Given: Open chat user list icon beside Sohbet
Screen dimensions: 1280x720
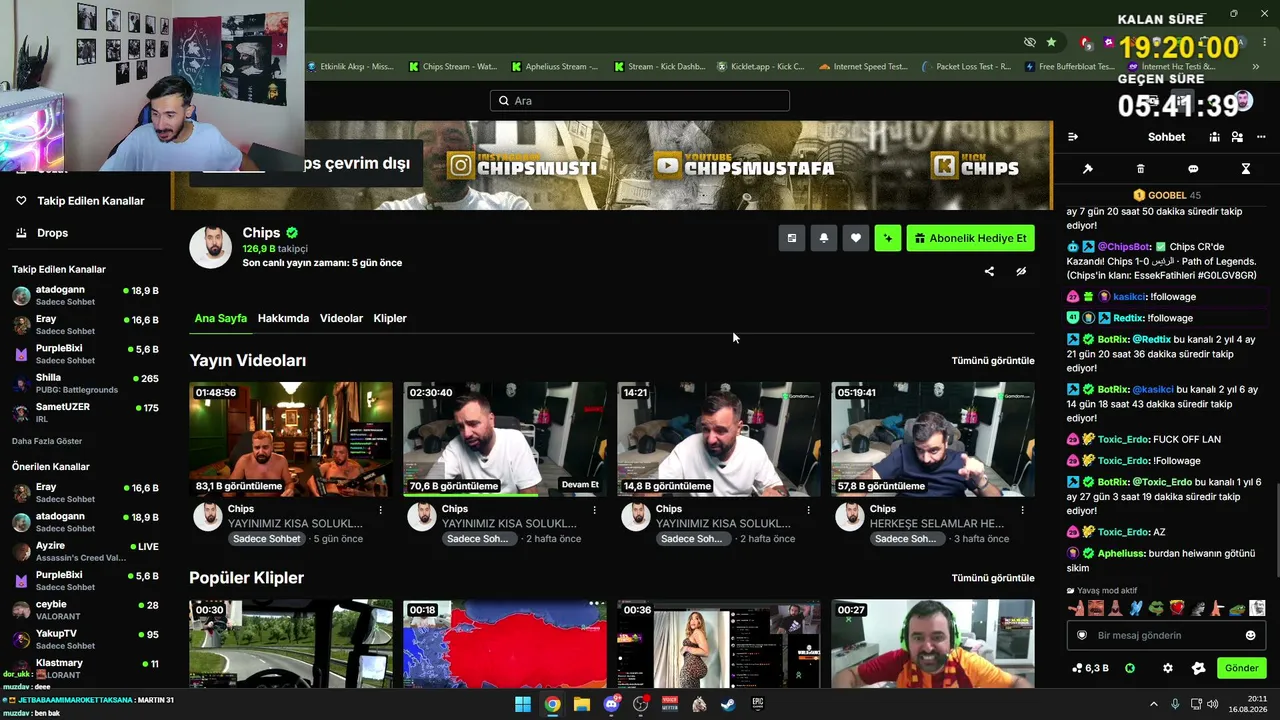Looking at the screenshot, I should (x=1237, y=137).
